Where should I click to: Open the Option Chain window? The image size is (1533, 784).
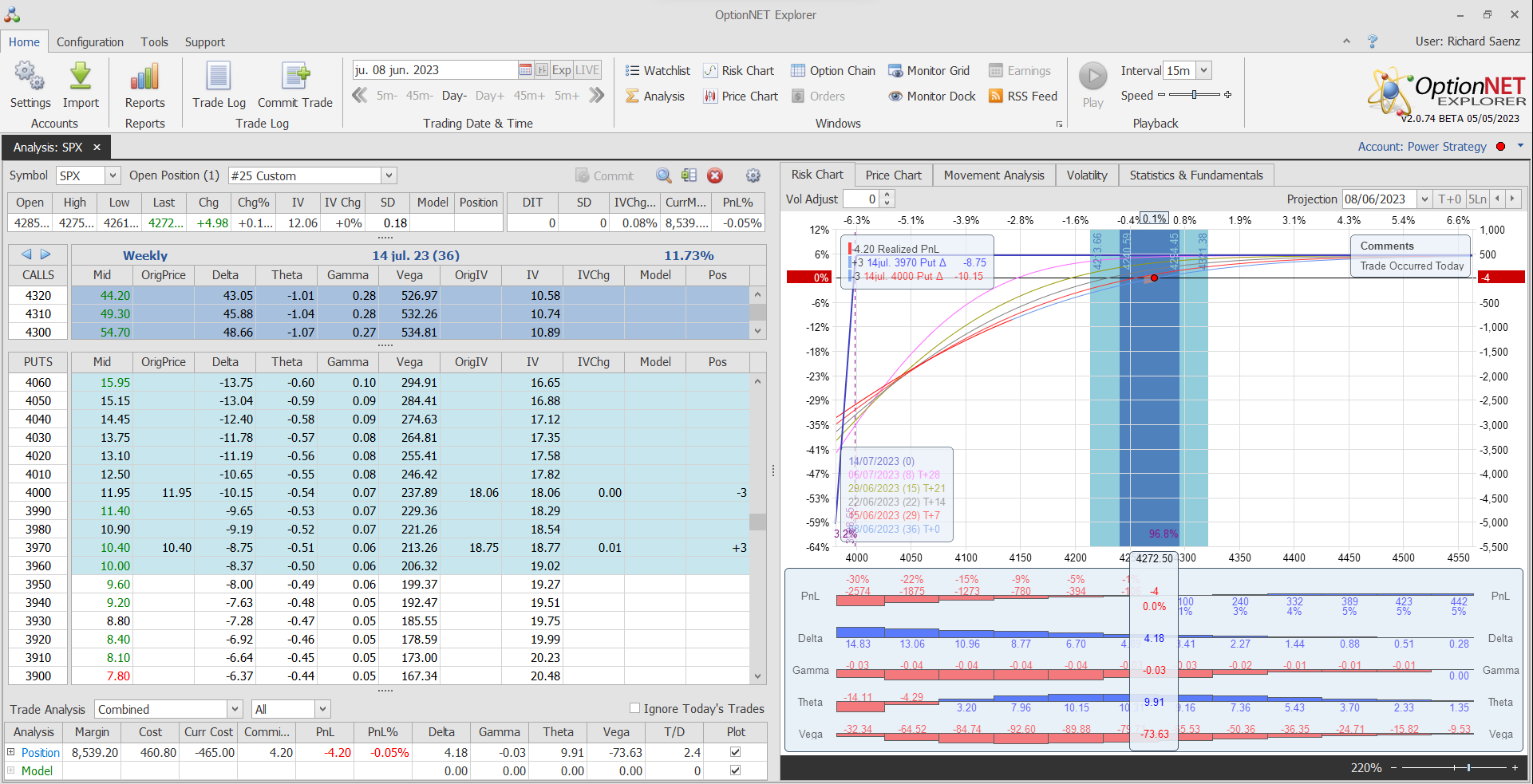point(833,71)
